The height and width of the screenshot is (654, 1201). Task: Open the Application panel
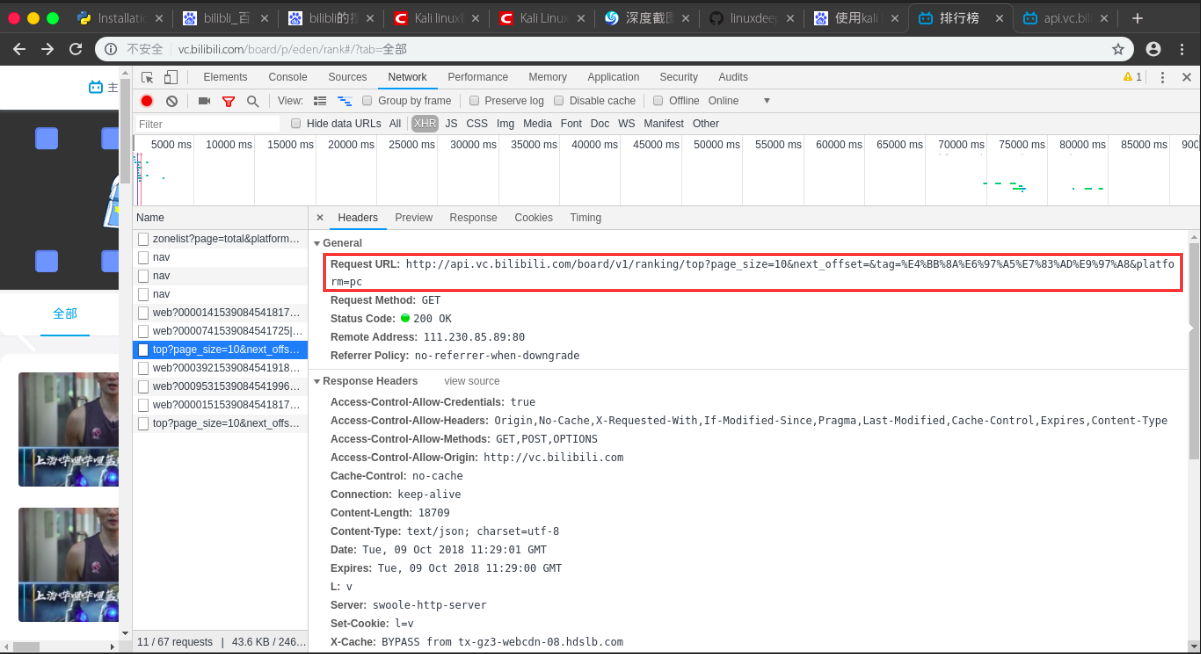tap(613, 77)
